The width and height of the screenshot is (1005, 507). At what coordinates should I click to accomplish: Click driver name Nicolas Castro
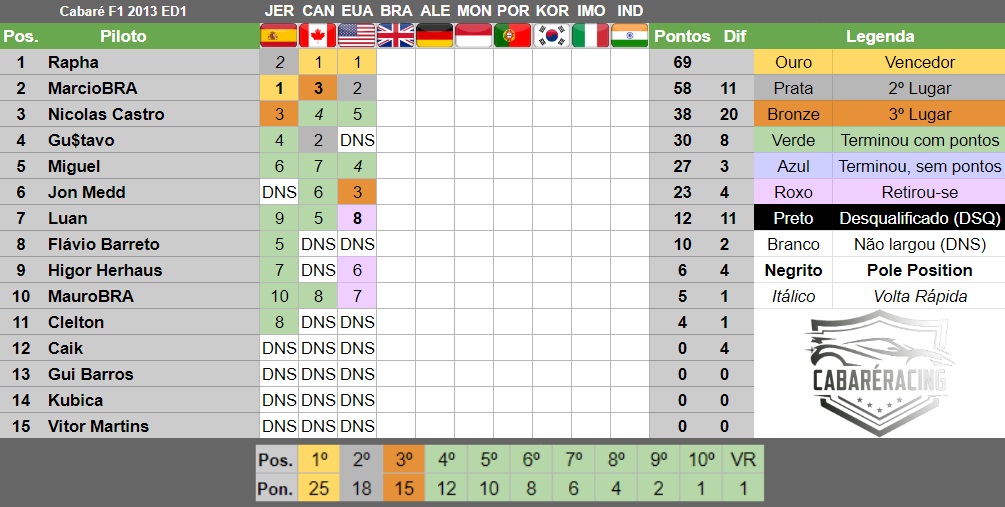pyautogui.click(x=106, y=114)
